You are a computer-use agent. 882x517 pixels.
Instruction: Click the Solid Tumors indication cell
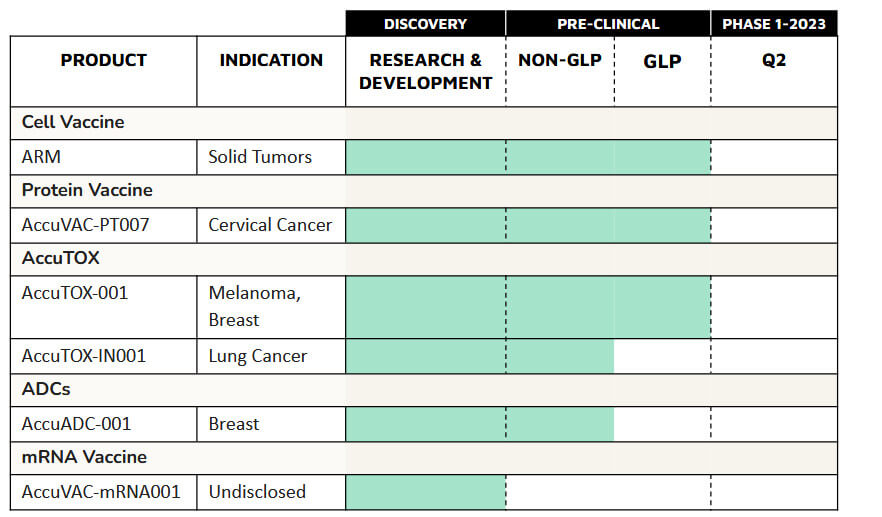coord(260,157)
